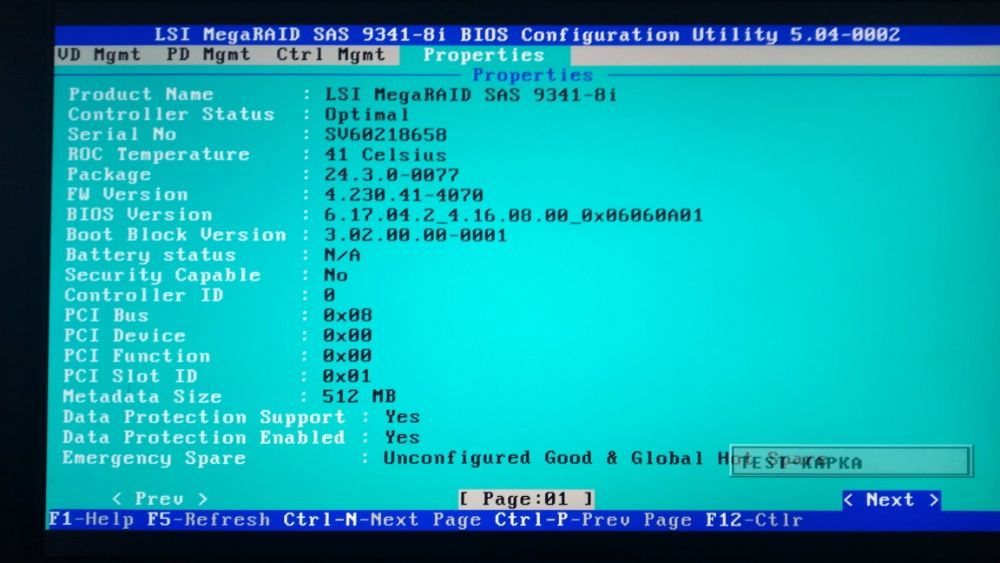Click the PCI Bus label
The image size is (1000, 563).
tap(107, 316)
